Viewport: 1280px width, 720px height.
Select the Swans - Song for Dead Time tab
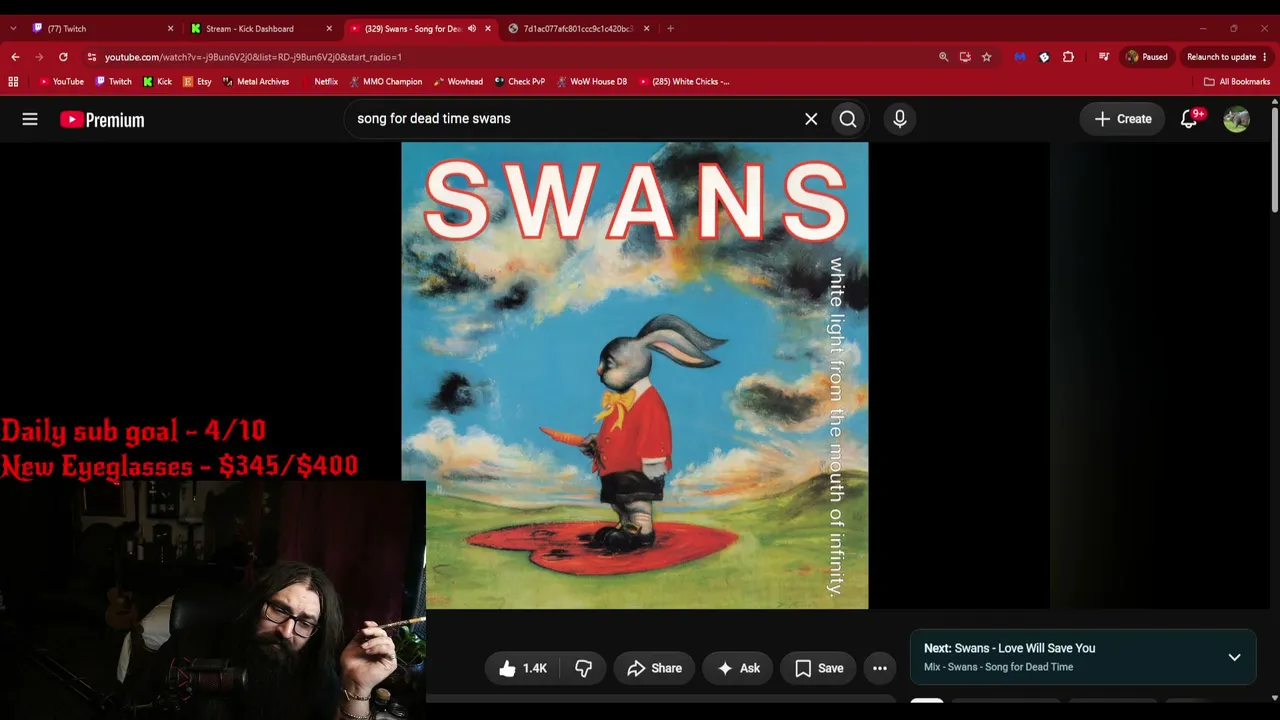click(x=410, y=28)
